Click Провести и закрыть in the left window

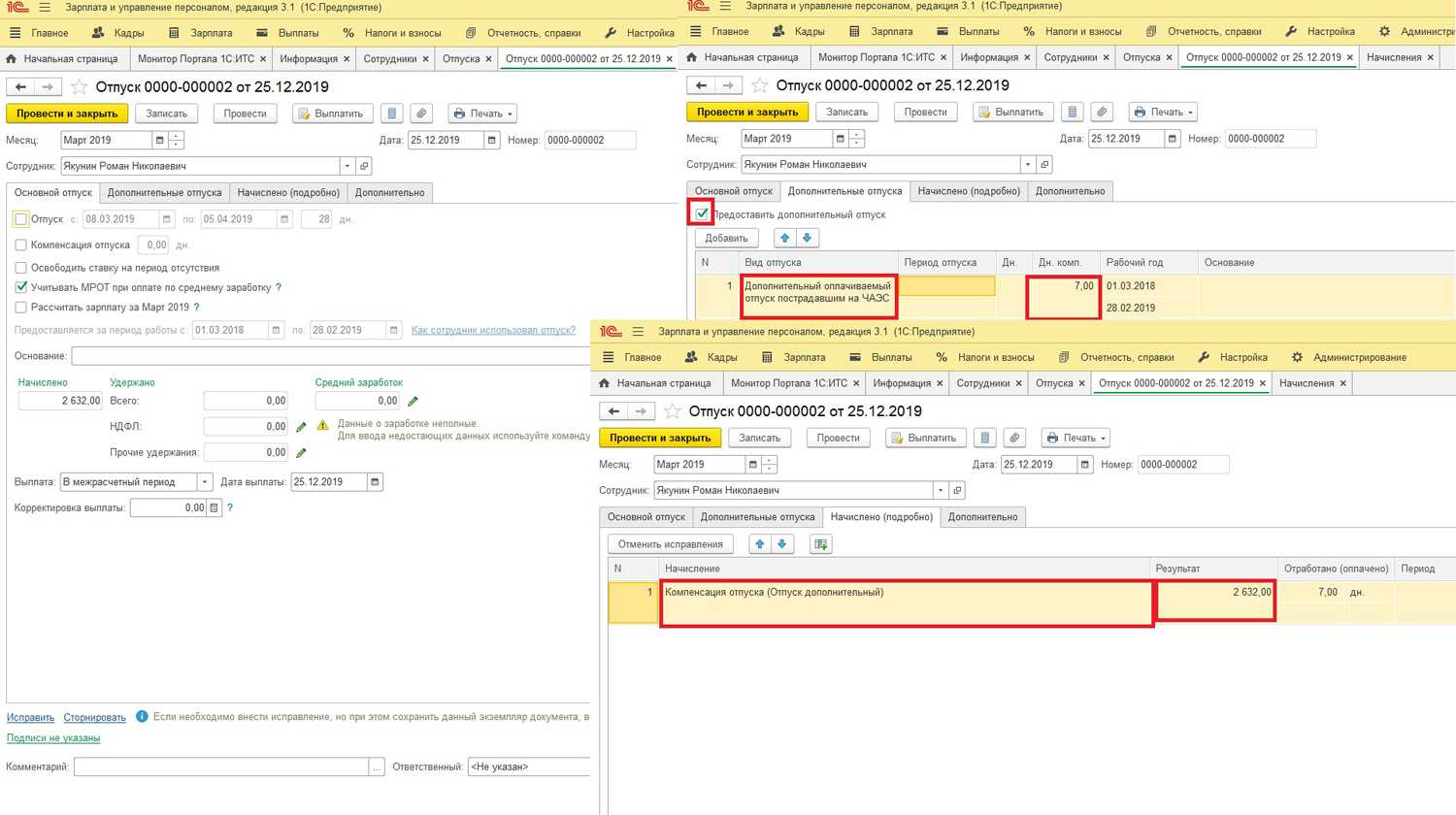click(x=67, y=114)
